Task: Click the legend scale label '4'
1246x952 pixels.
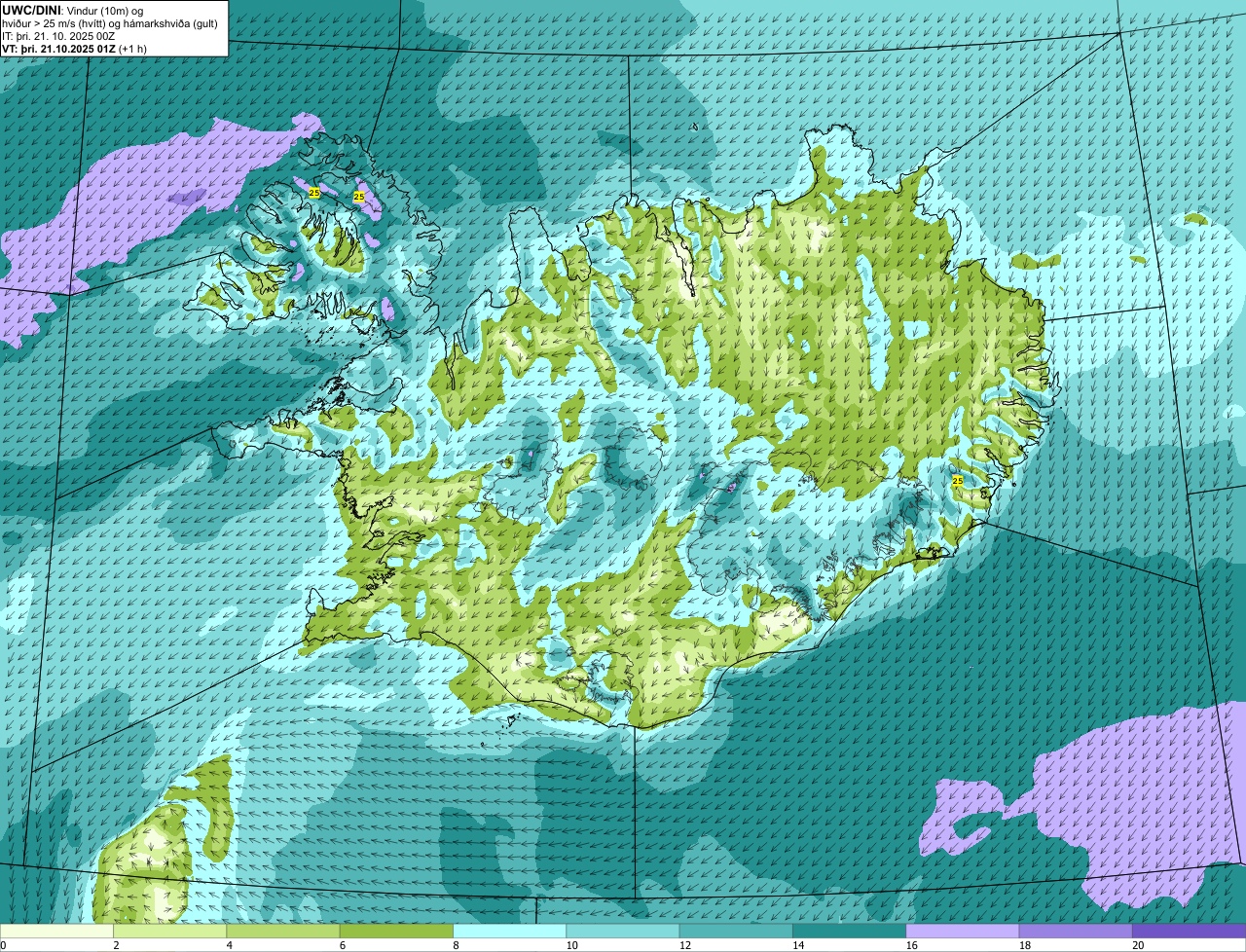Action: point(230,945)
